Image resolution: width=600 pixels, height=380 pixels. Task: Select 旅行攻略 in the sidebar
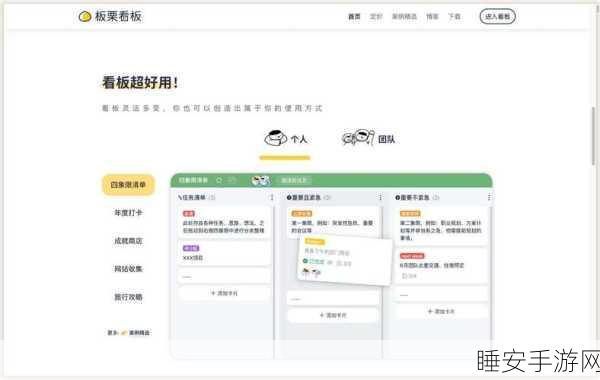pyautogui.click(x=128, y=297)
